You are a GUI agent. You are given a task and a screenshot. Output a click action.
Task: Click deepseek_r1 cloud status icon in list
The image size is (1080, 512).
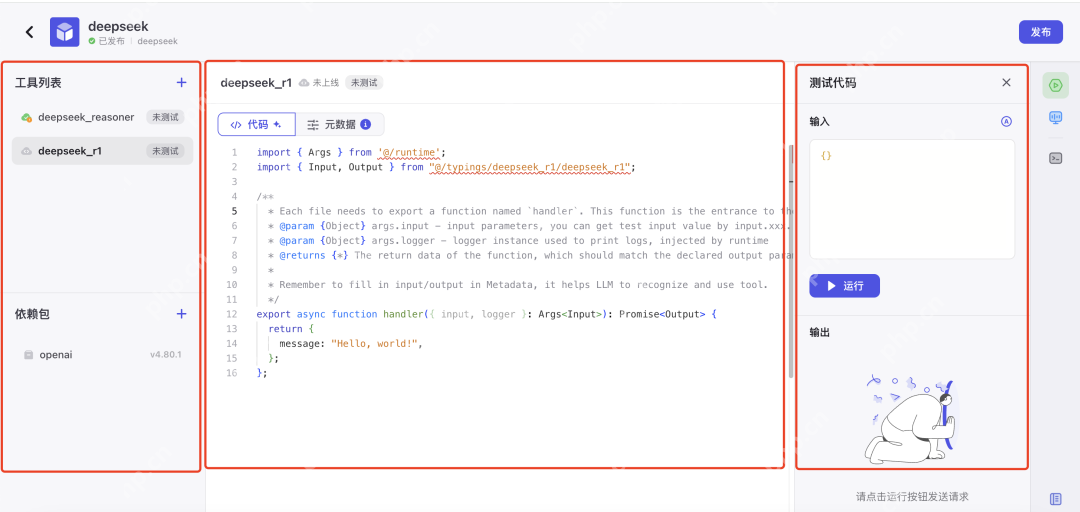point(27,151)
